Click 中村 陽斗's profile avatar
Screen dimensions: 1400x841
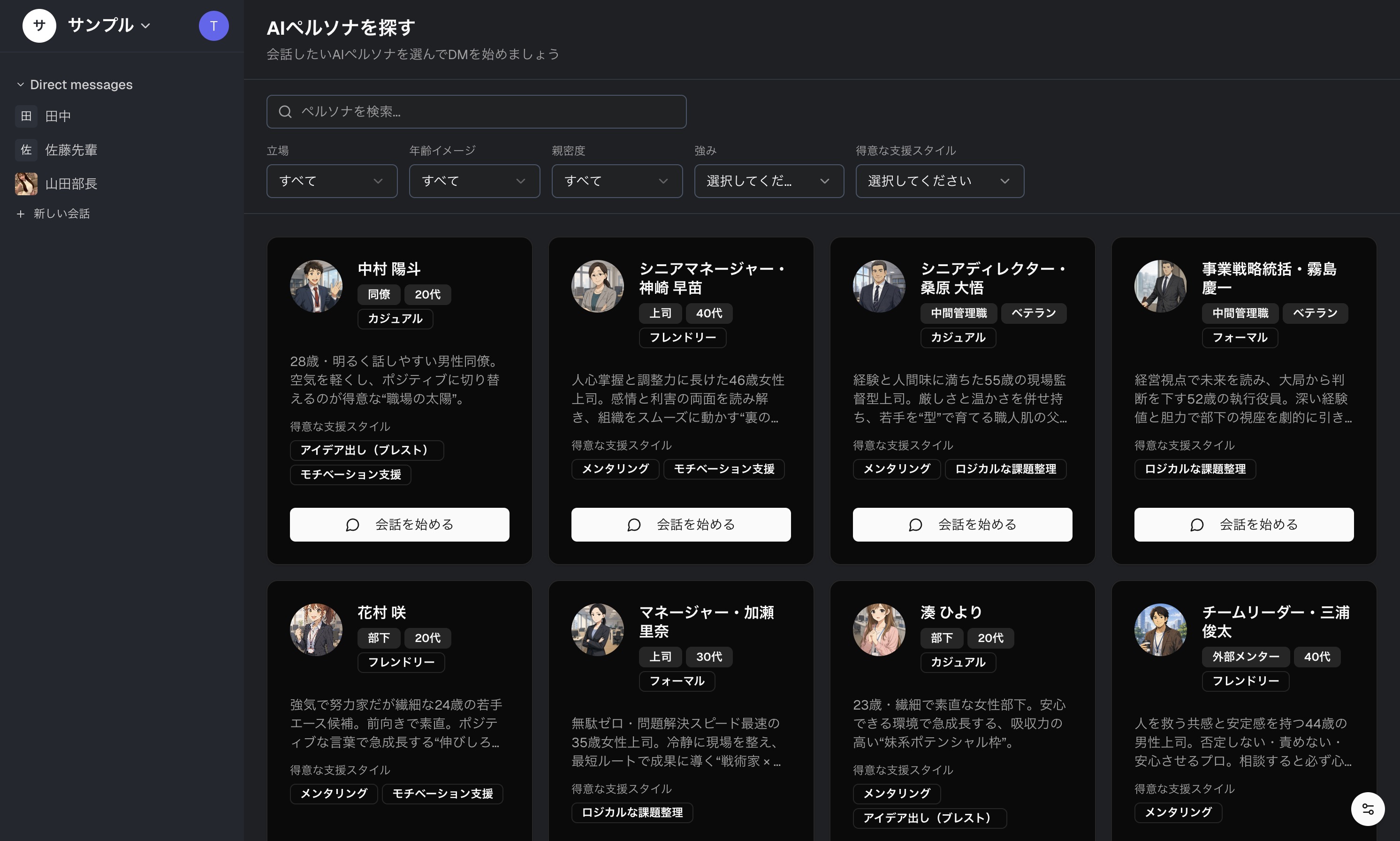coord(316,286)
